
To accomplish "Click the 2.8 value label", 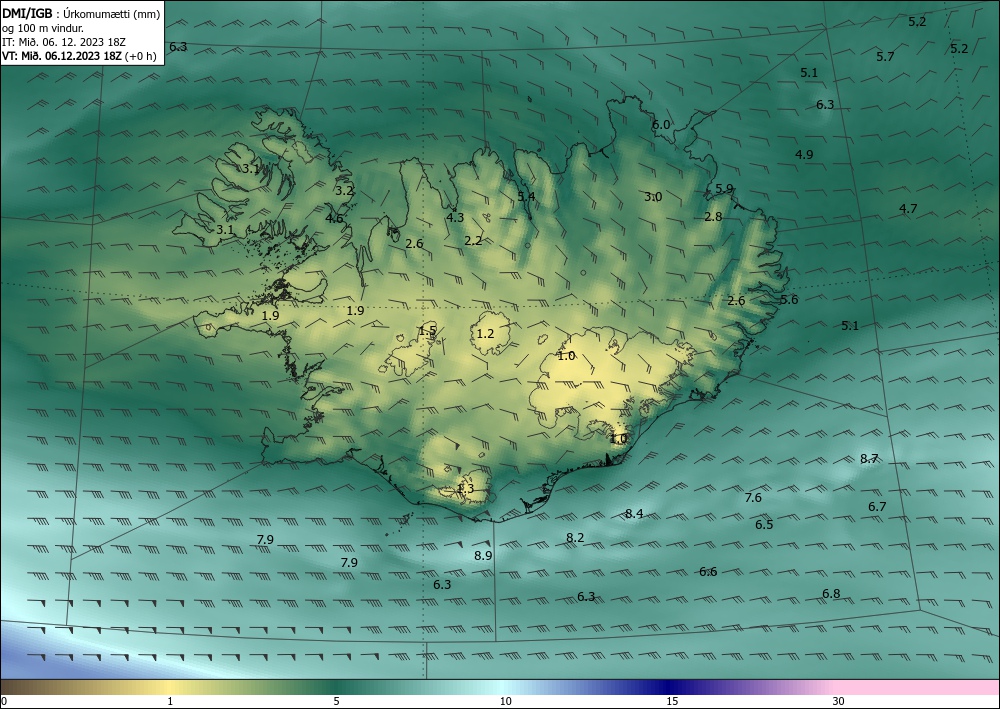I will point(713,217).
